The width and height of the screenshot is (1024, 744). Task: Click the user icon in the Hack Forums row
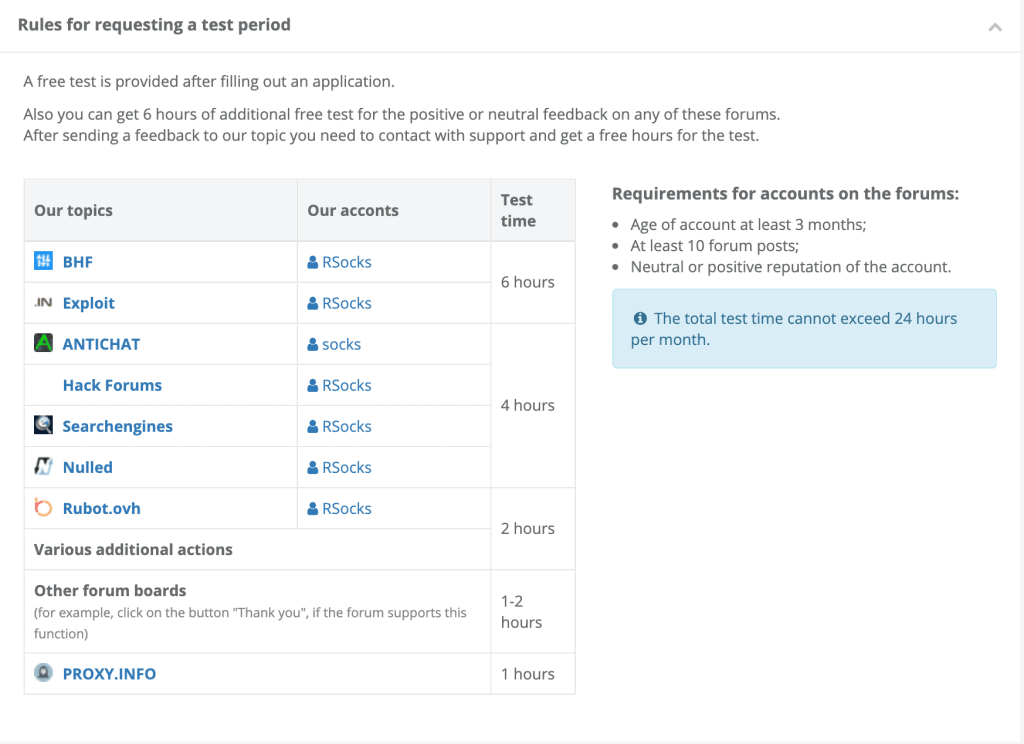[x=313, y=385]
